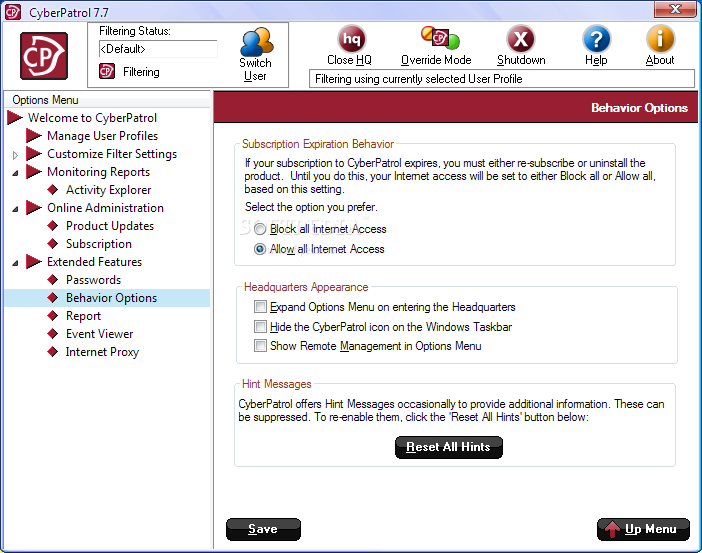Close the CyberPatrol 7.7 window
Image resolution: width=702 pixels, height=553 pixels.
(x=675, y=9)
